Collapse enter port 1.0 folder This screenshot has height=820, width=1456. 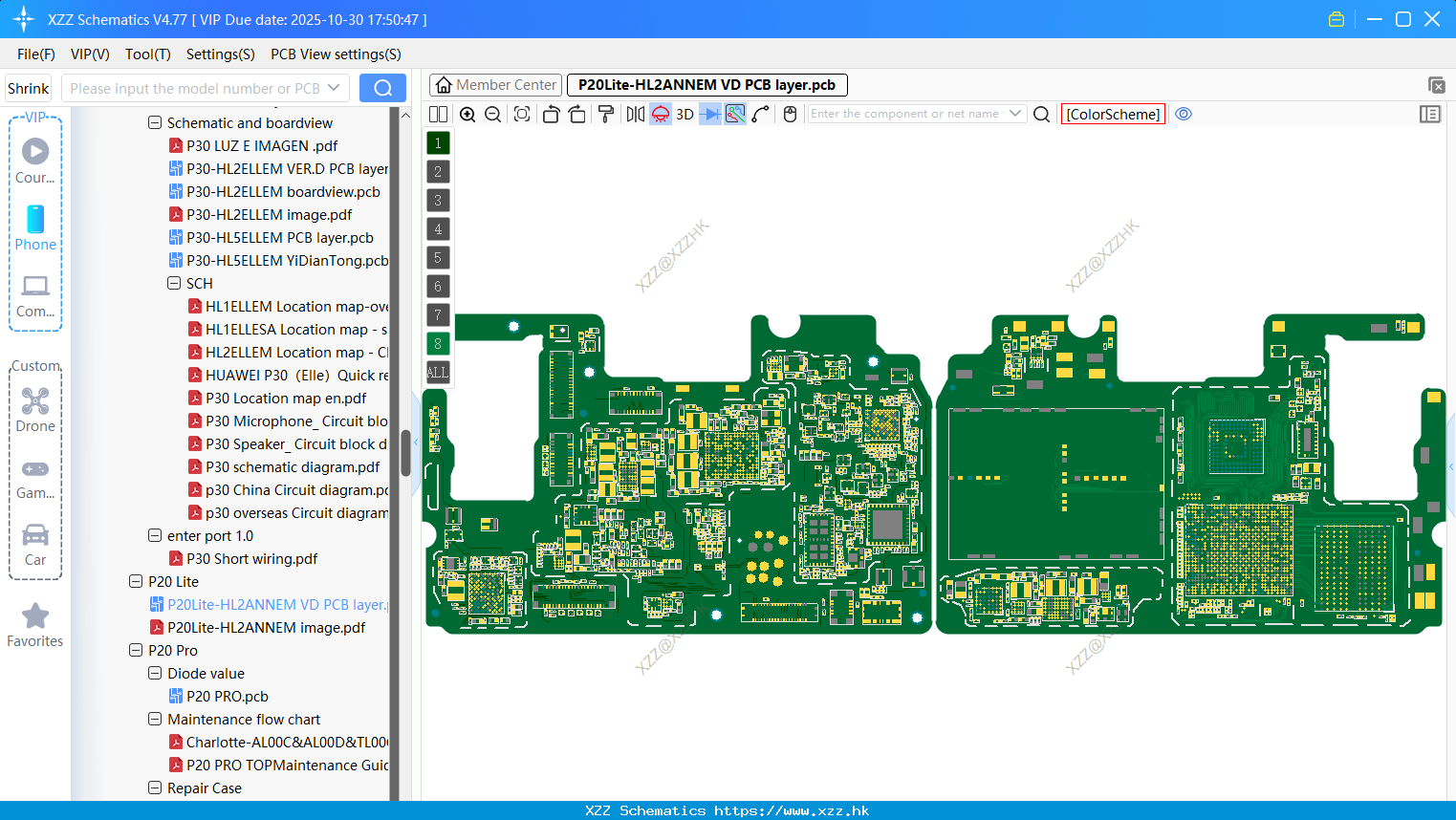tap(155, 536)
